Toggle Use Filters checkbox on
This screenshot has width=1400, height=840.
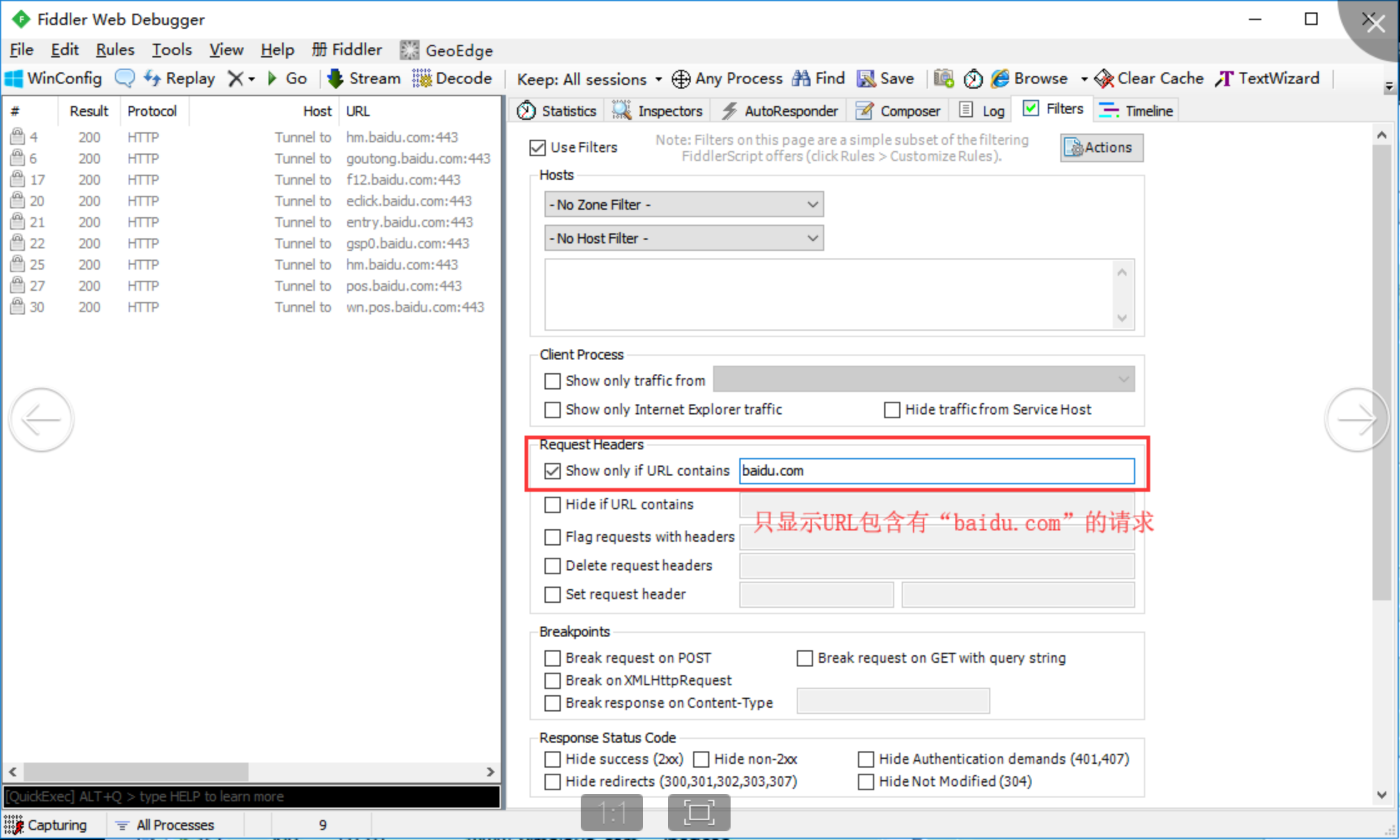click(539, 146)
